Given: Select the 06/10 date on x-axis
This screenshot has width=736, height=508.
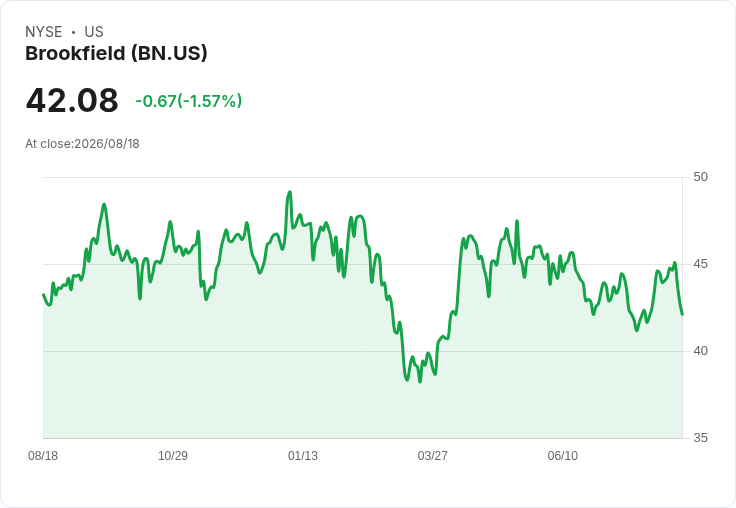Looking at the screenshot, I should [563, 456].
